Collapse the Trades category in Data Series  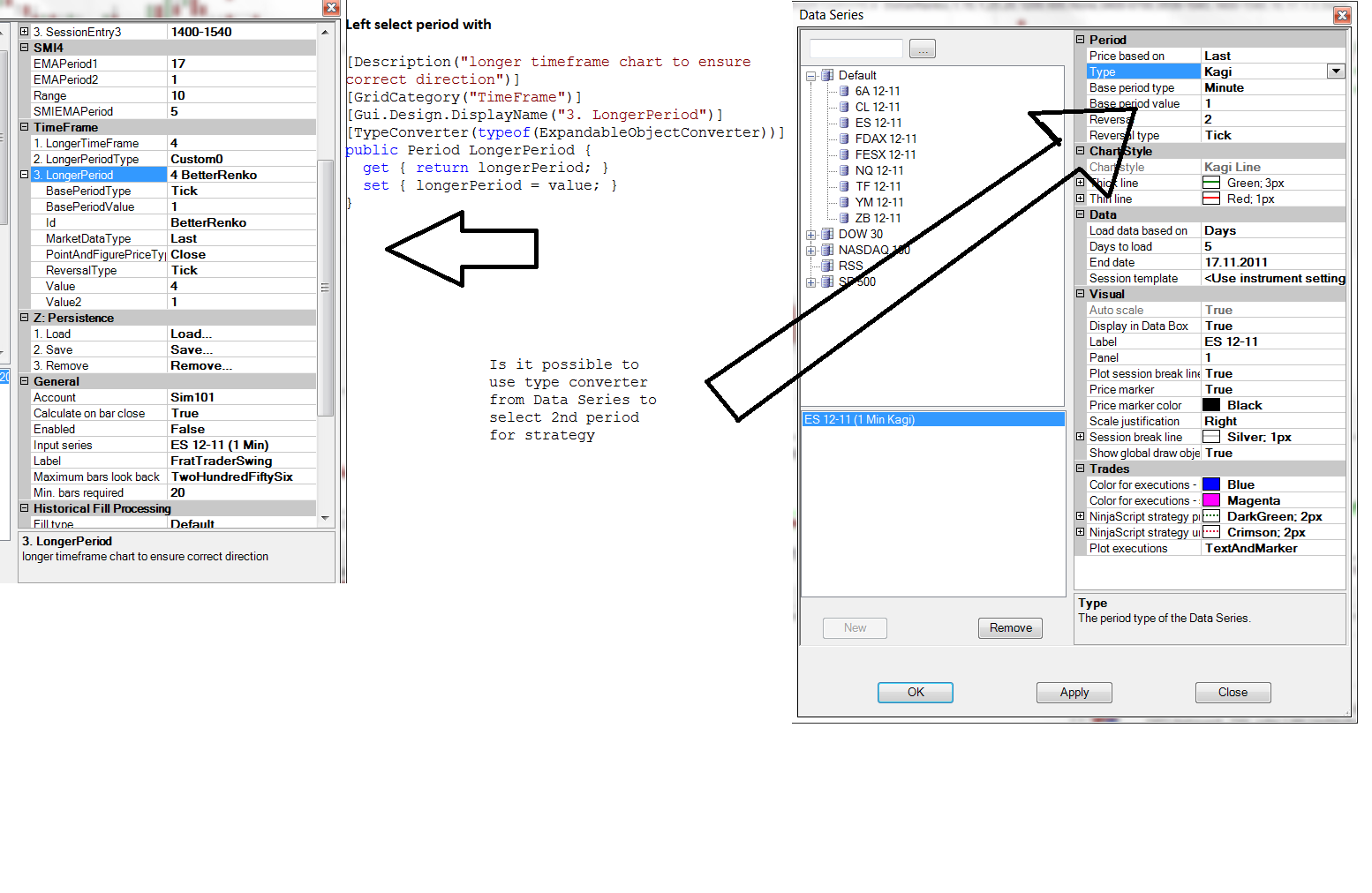point(1080,469)
